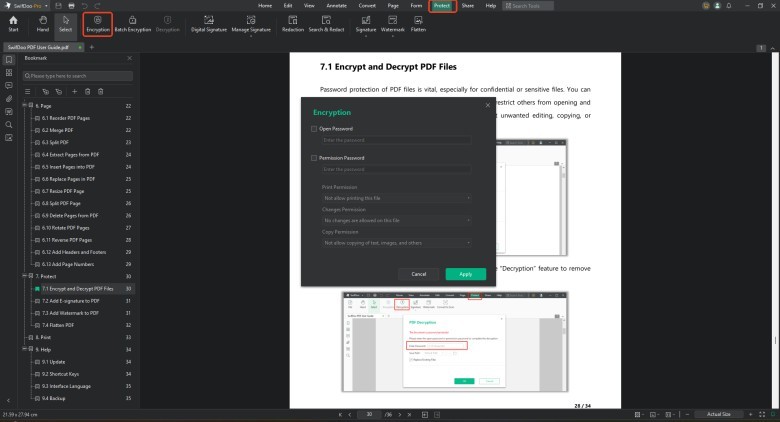Screen dimensions: 780x422
Task: Print the document using printer icon
Action: pyautogui.click(x=71, y=5)
